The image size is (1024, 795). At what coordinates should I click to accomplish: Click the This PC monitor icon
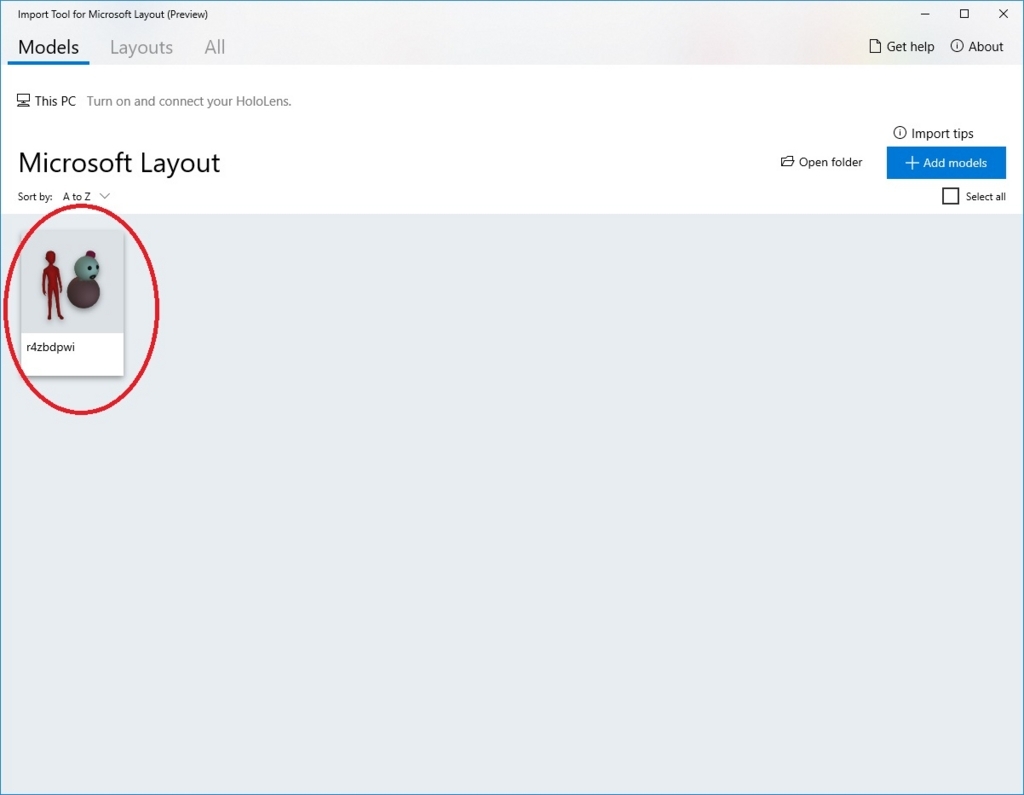(24, 101)
